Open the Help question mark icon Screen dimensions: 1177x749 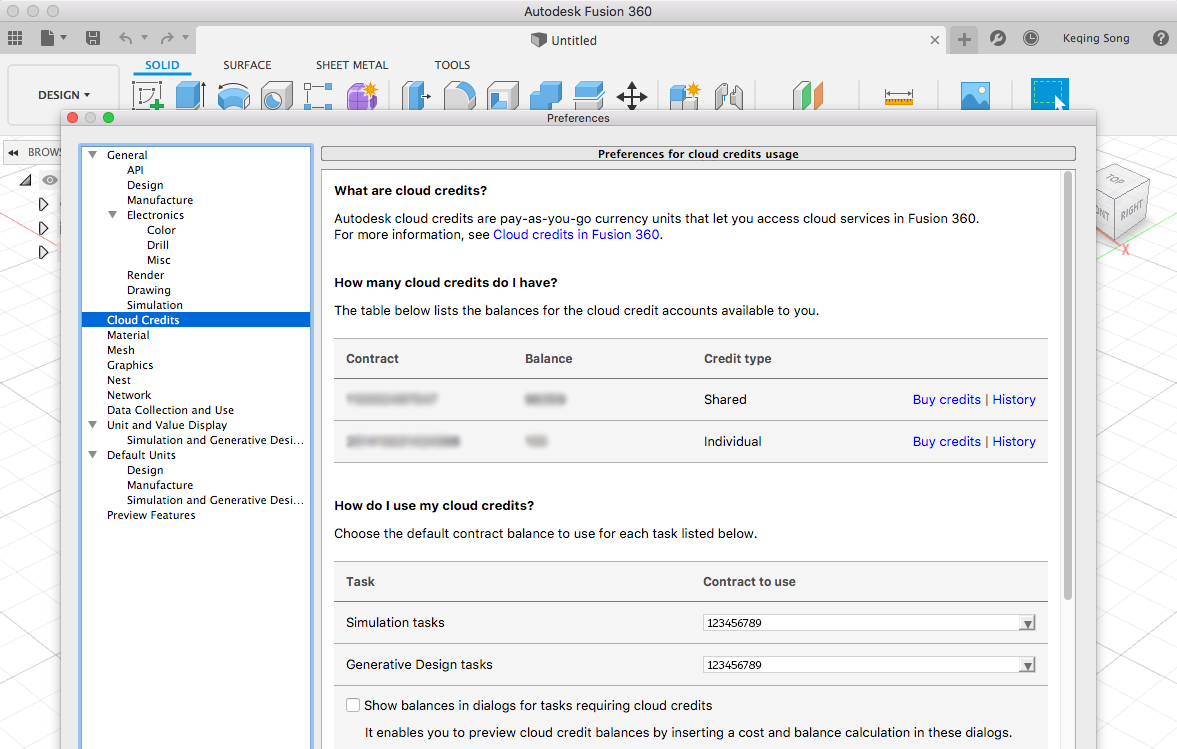pos(1160,38)
